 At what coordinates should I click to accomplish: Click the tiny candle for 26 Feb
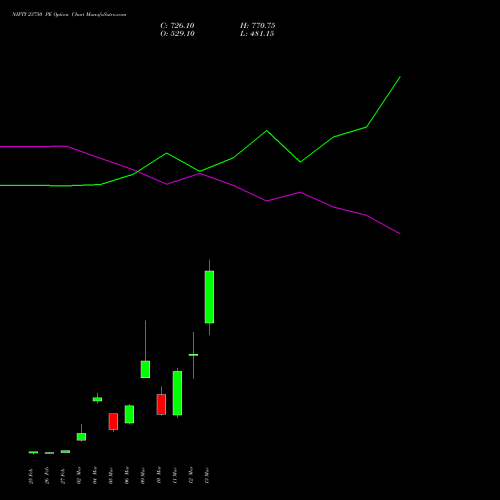(49, 453)
